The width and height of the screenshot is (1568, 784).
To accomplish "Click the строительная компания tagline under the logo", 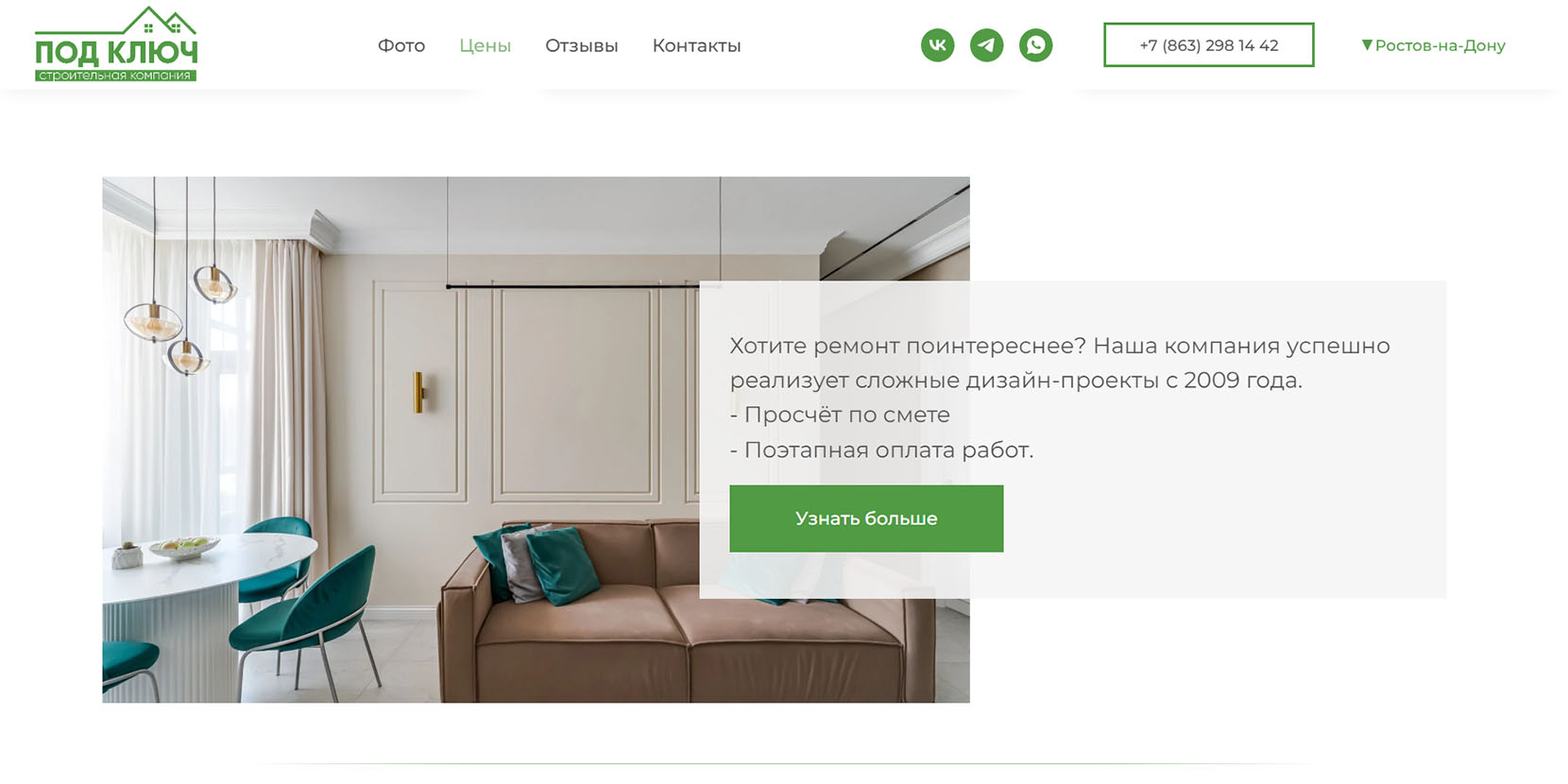I will click(x=115, y=76).
